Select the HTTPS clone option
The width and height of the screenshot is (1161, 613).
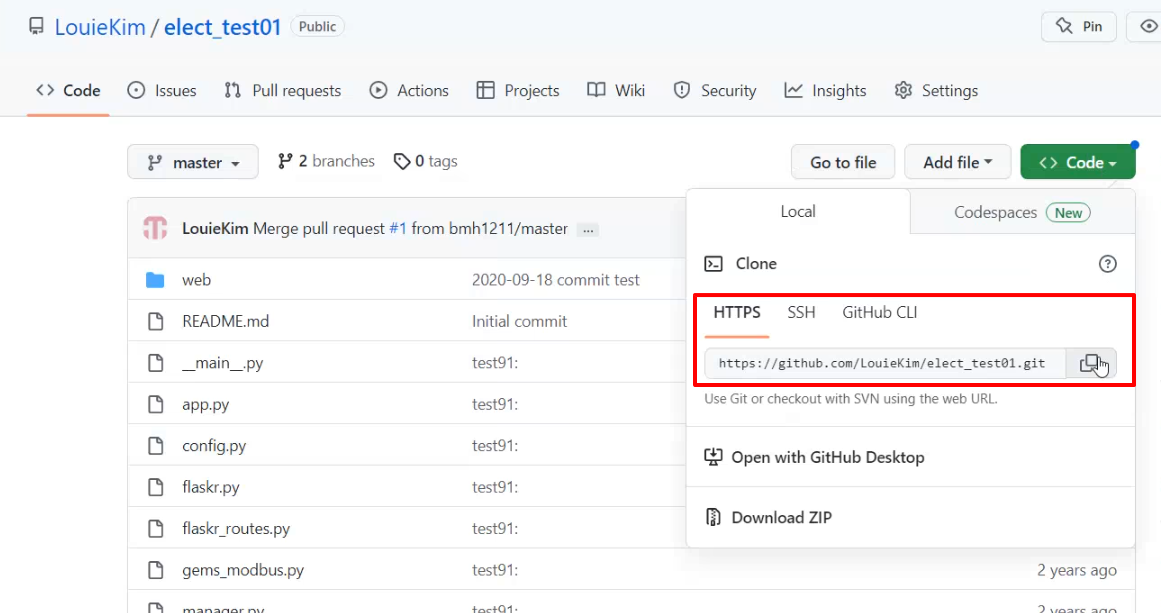tap(737, 312)
